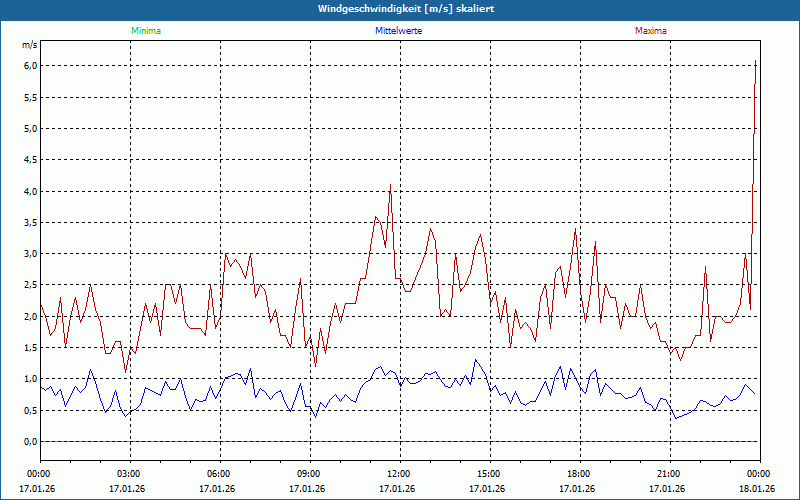Select the 6,0 y-axis tick label
Screen dimensions: 800x500
[30, 66]
